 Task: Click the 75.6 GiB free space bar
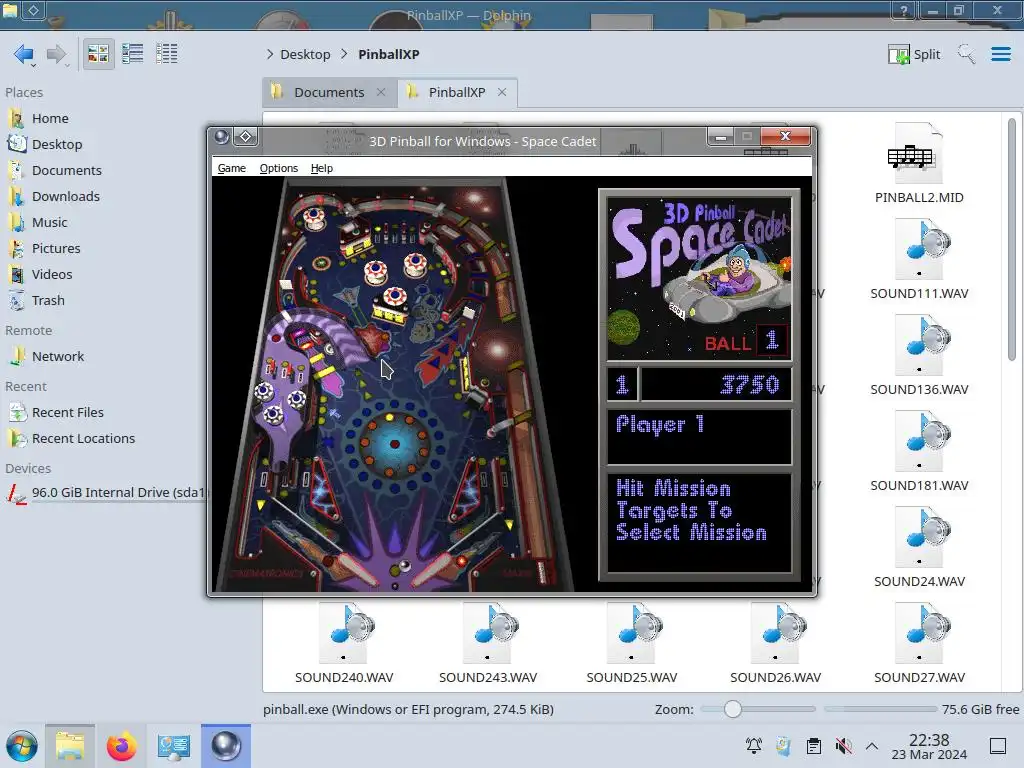pos(880,709)
